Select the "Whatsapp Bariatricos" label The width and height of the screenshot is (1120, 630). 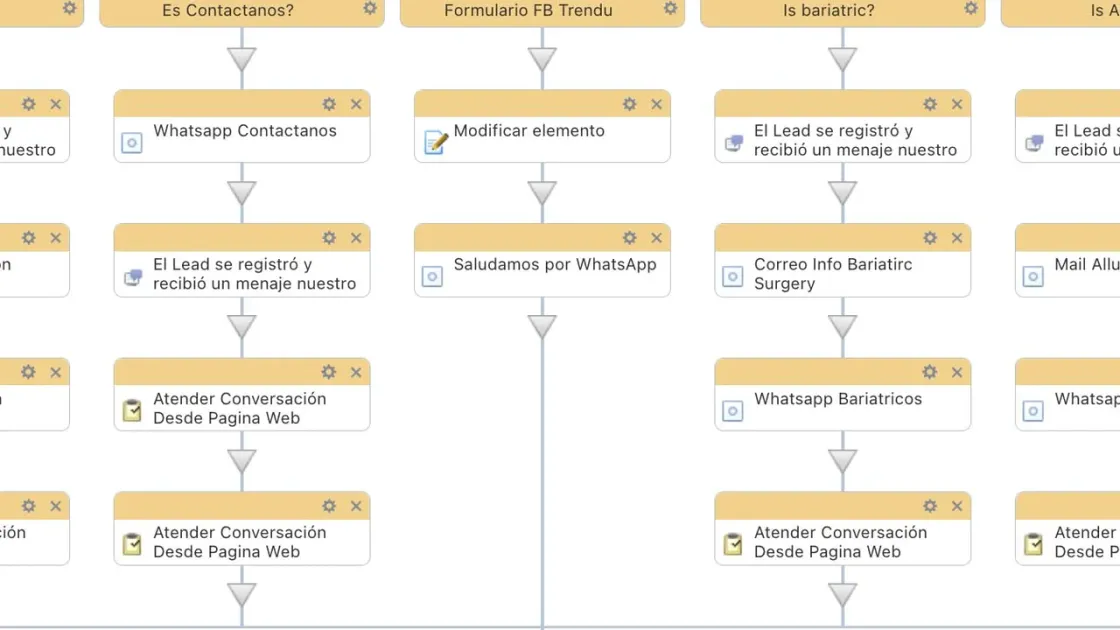click(838, 399)
